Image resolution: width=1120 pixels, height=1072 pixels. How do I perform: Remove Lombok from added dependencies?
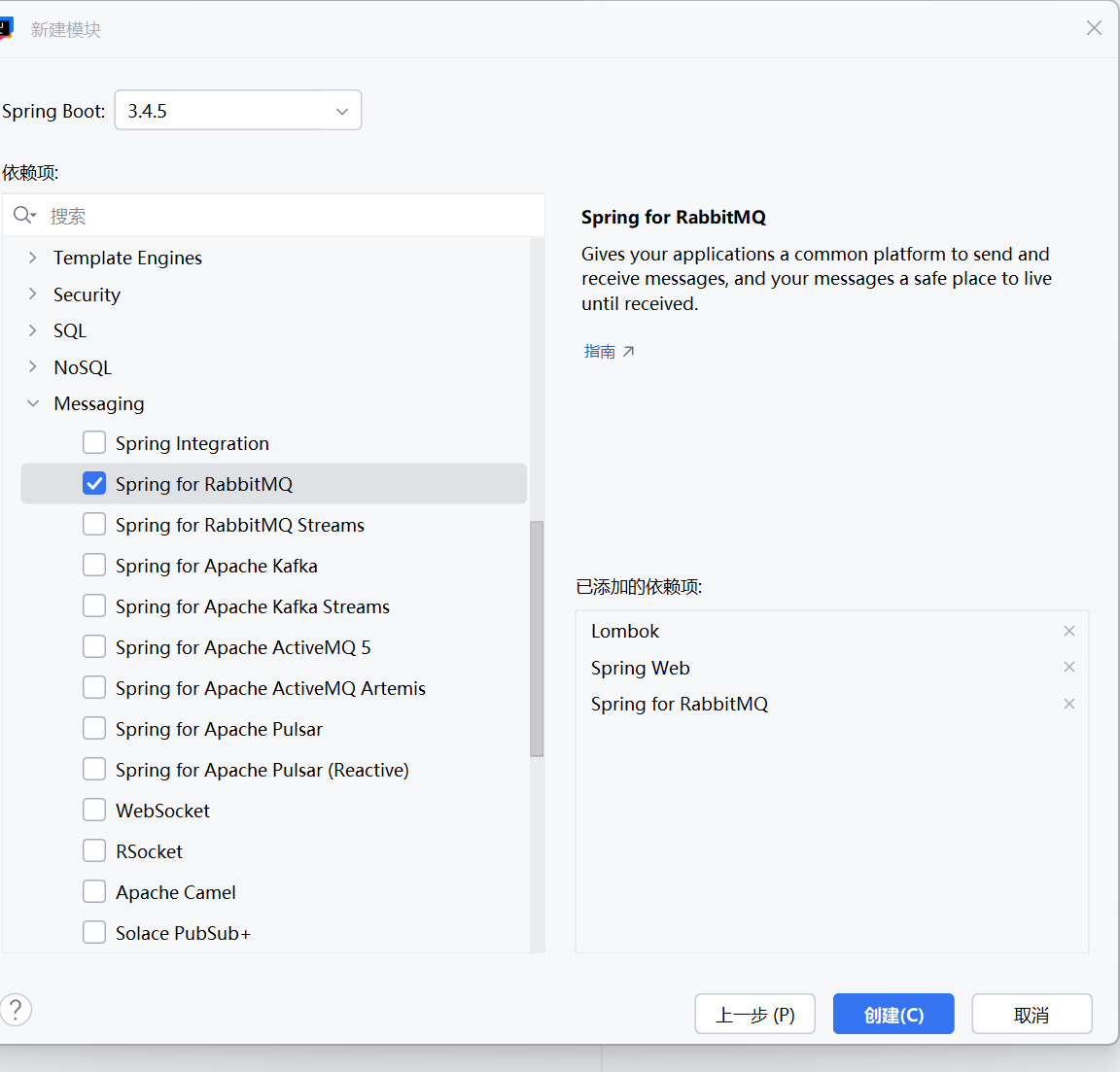pyautogui.click(x=1069, y=631)
